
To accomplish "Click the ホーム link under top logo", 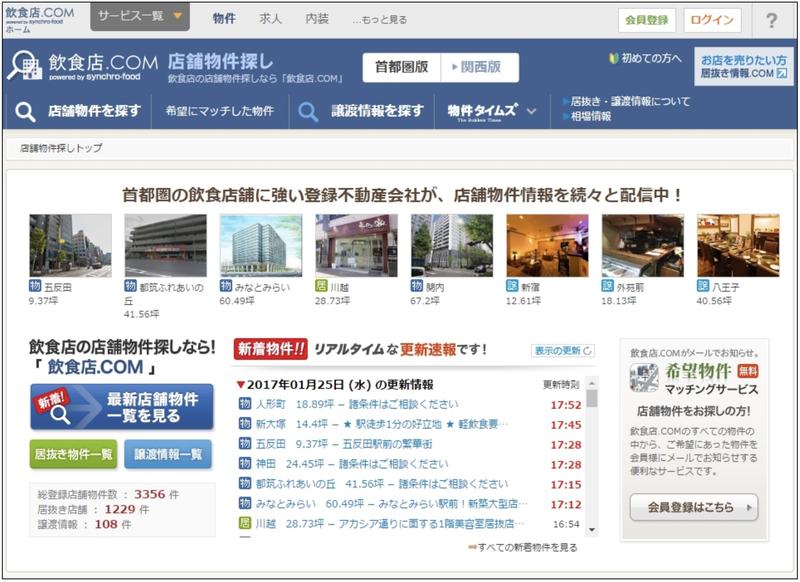I will (x=18, y=30).
